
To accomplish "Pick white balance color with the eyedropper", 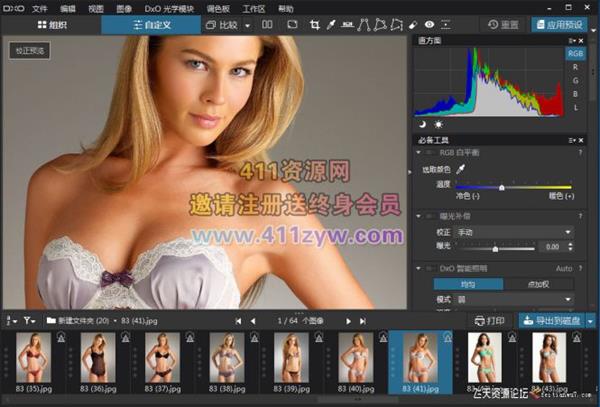I will [461, 170].
